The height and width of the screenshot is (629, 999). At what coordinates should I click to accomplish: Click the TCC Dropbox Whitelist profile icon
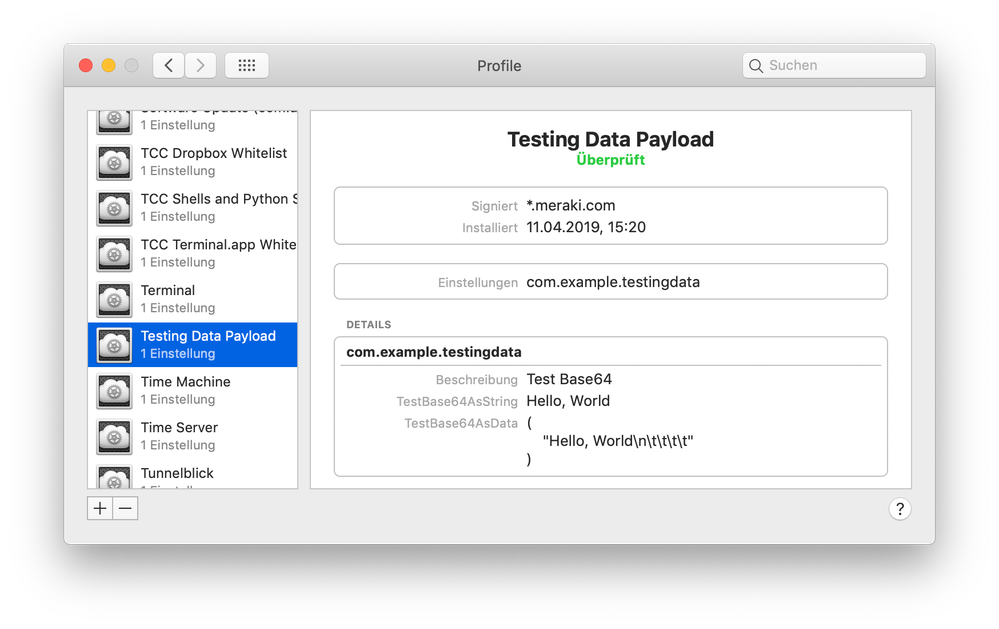[114, 162]
